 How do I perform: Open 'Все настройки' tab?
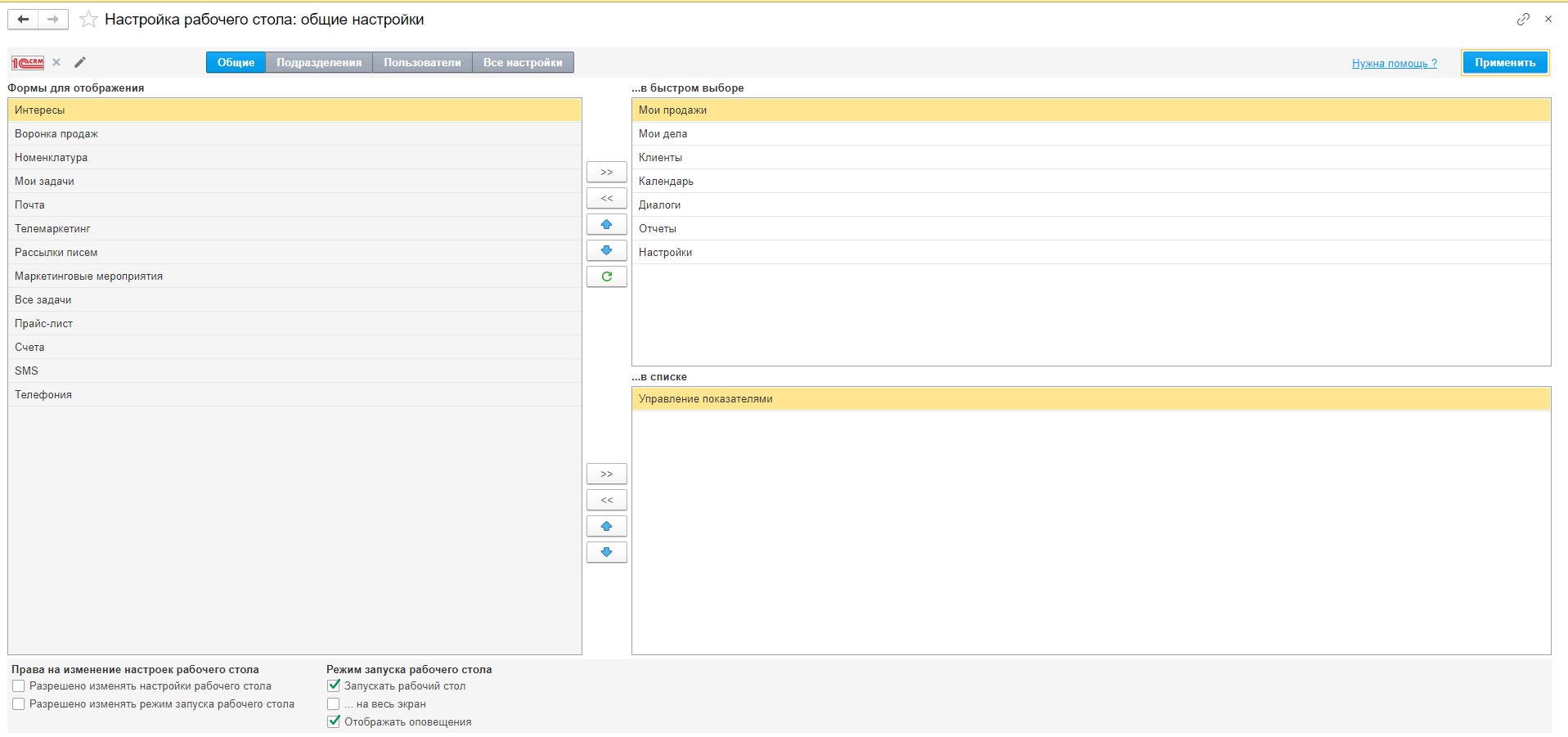tap(523, 62)
